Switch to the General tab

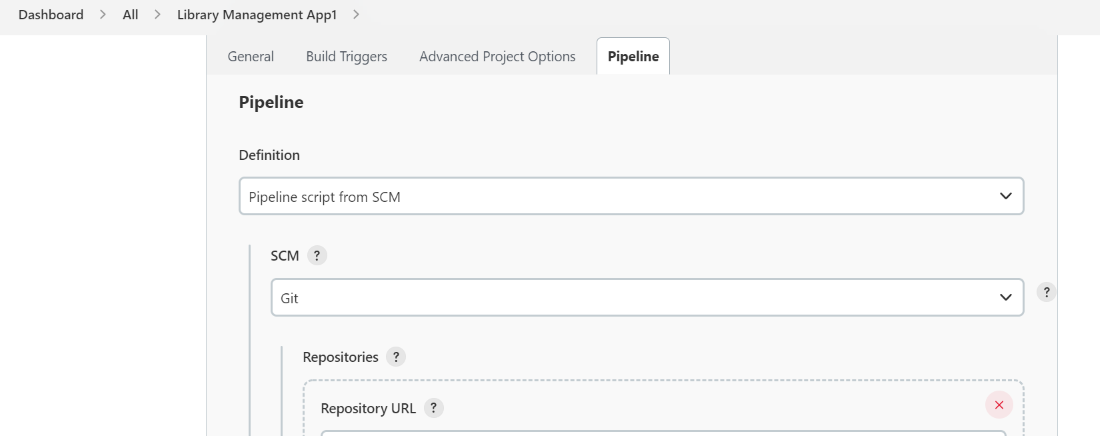point(251,57)
